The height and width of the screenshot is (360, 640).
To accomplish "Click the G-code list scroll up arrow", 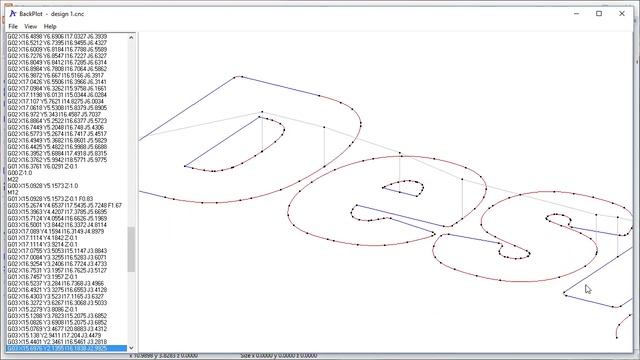I will click(x=131, y=37).
